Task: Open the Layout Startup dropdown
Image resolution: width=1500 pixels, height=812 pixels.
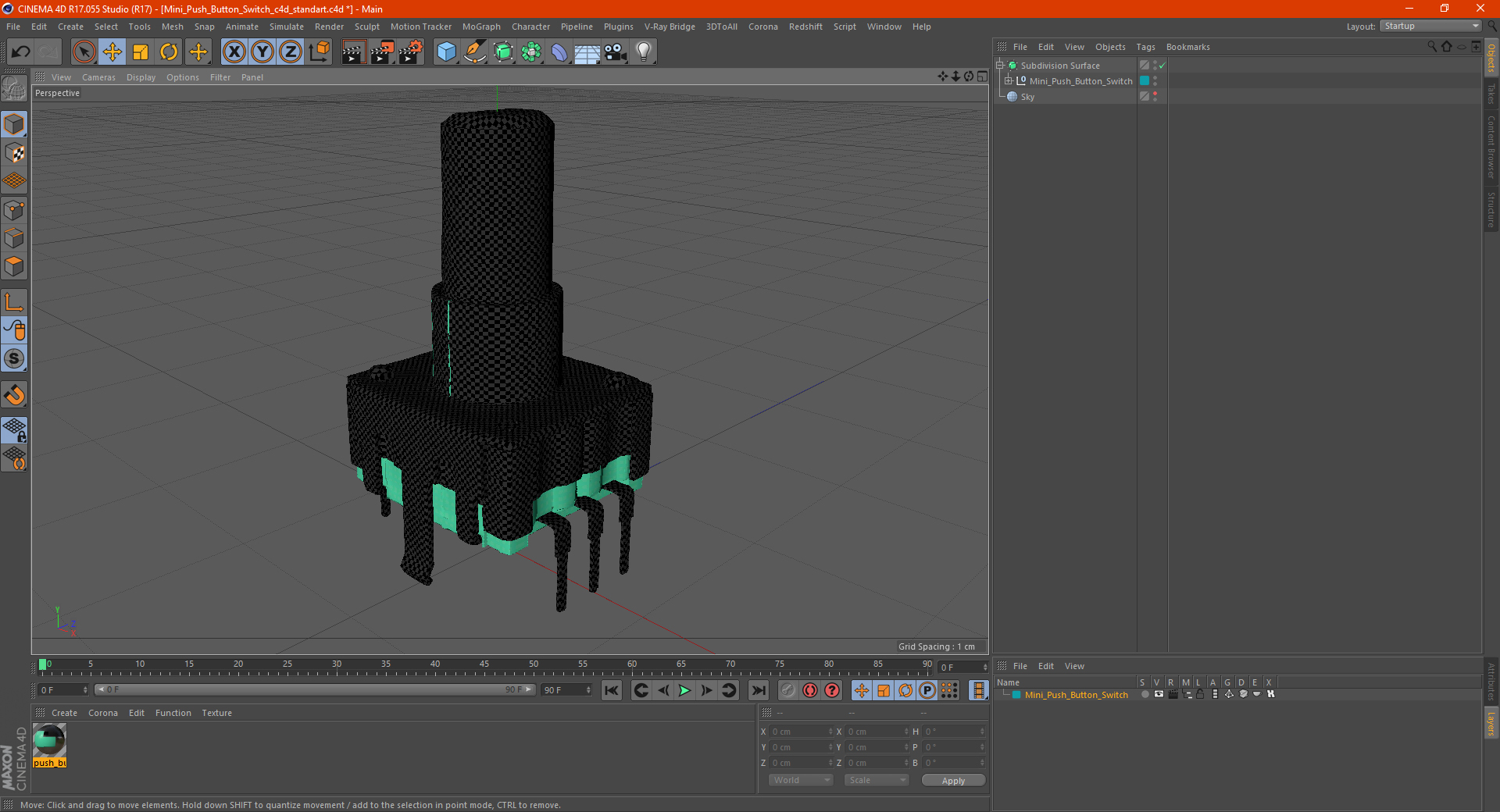Action: click(1430, 26)
